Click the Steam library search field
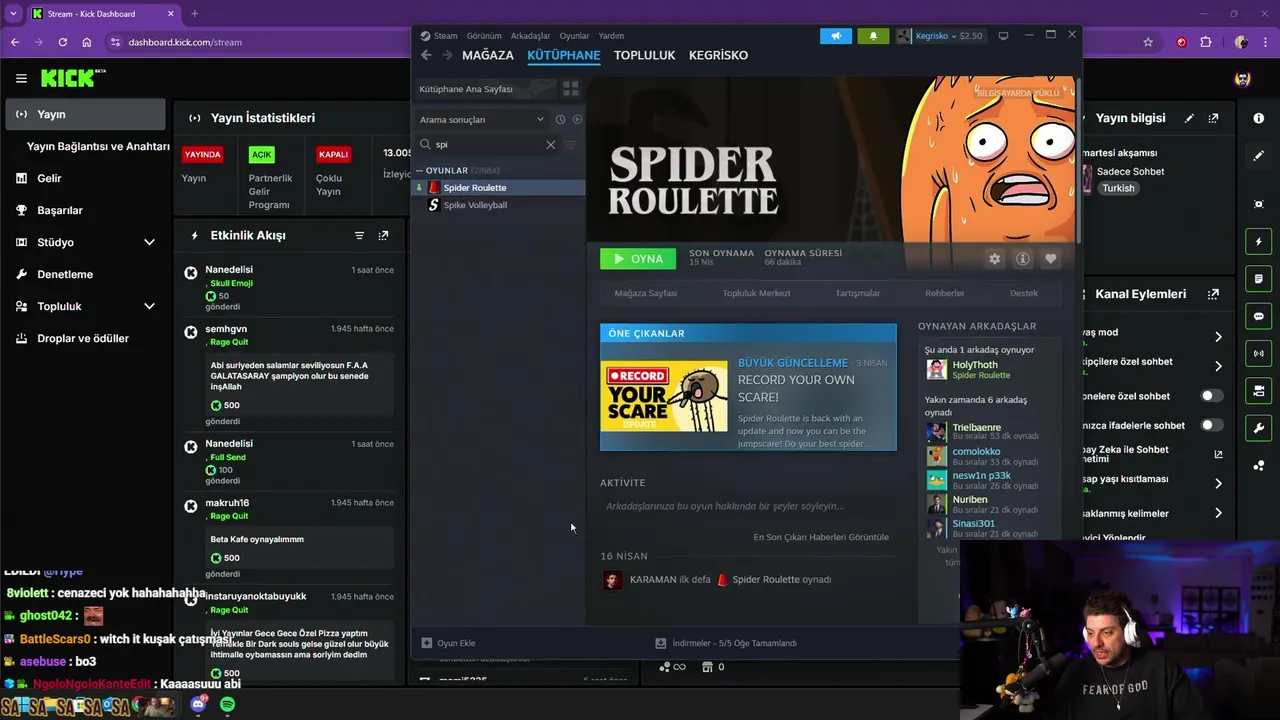The height and width of the screenshot is (720, 1280). pos(486,144)
